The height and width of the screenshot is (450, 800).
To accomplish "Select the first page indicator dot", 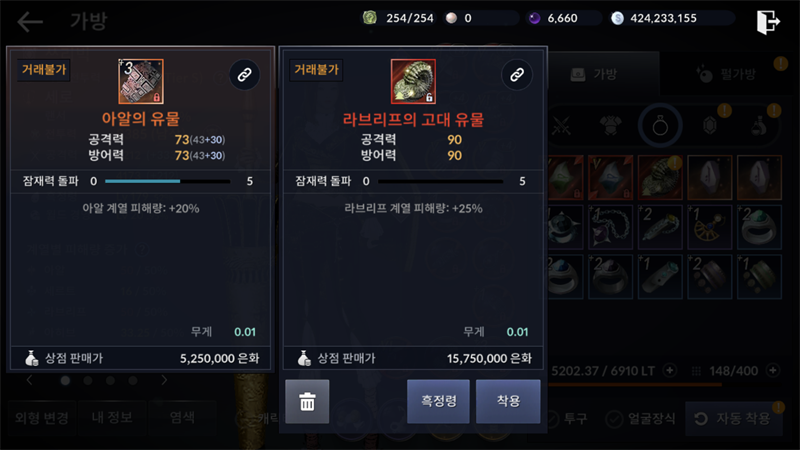I will (x=65, y=381).
